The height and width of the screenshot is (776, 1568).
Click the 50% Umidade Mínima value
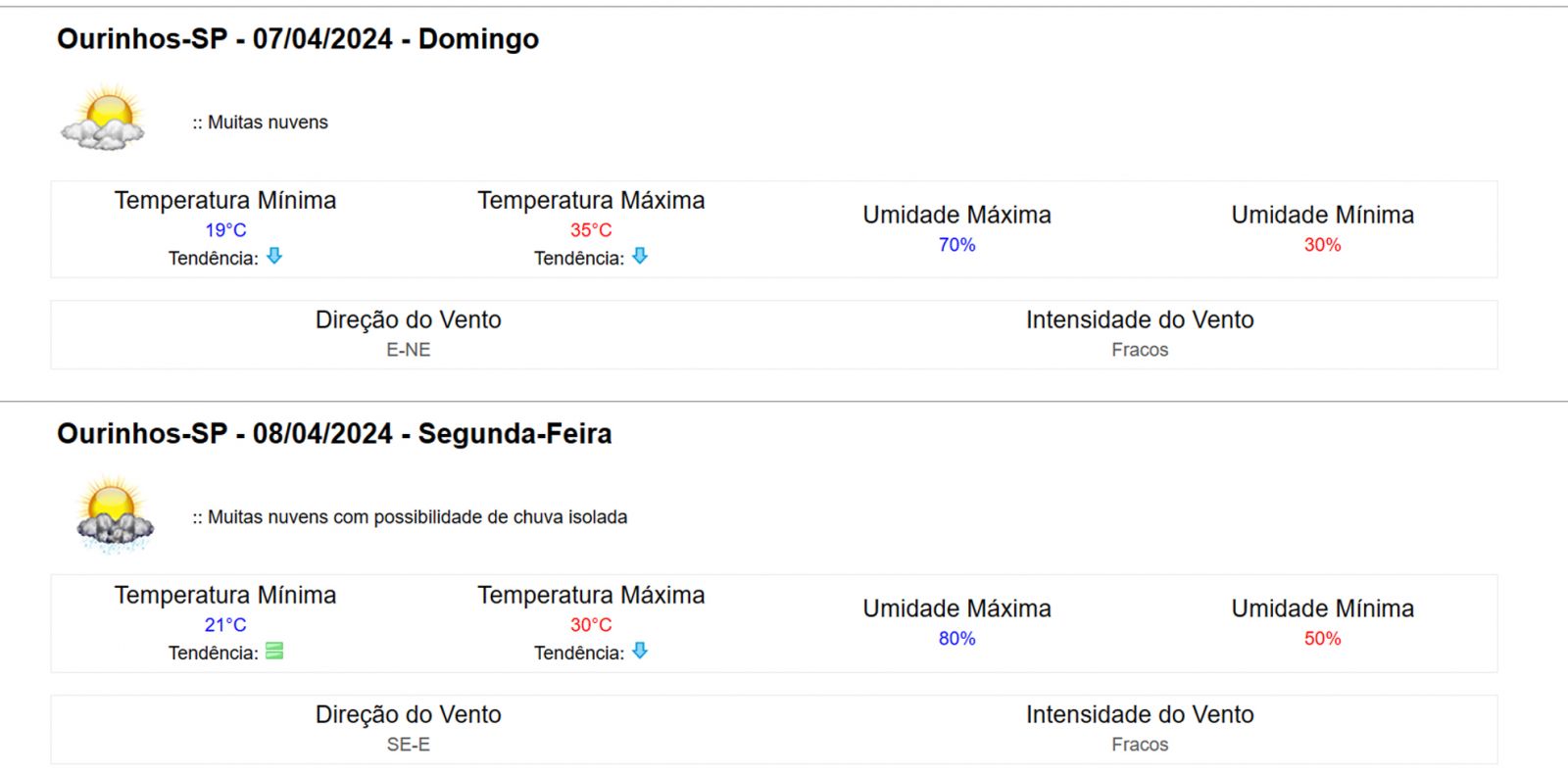pos(1323,639)
